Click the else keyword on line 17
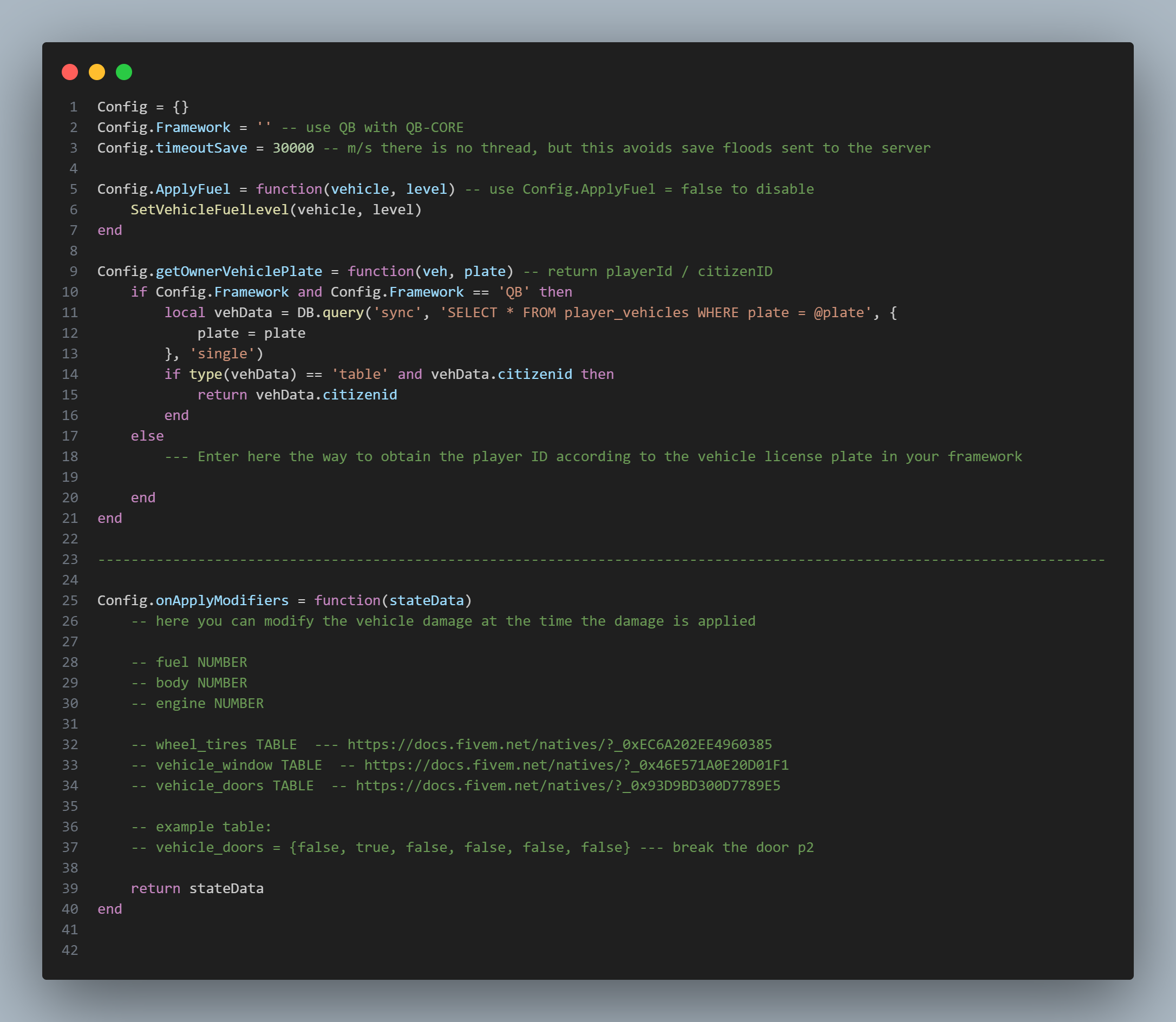Image resolution: width=1176 pixels, height=1022 pixels. click(147, 436)
